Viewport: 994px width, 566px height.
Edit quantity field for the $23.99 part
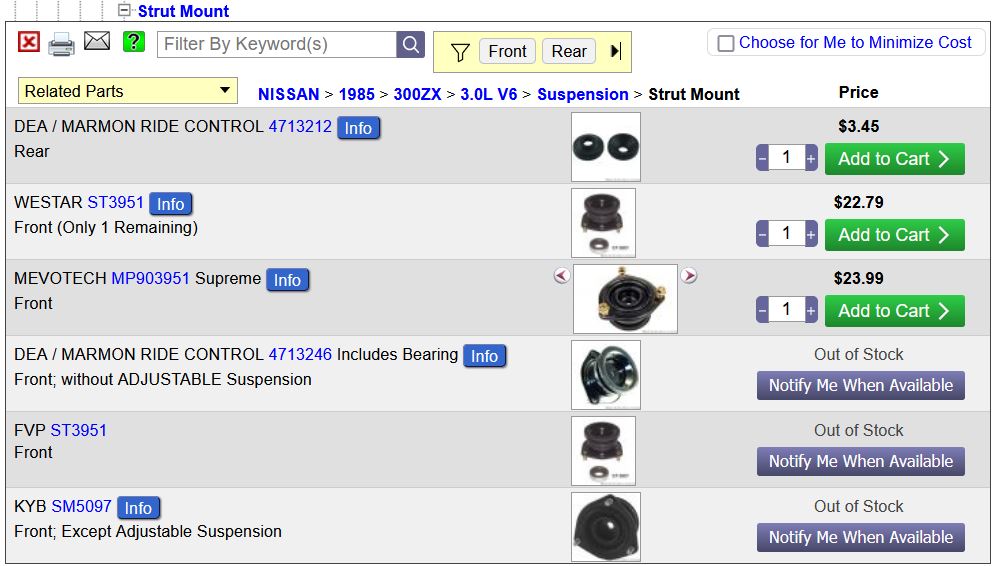click(x=787, y=310)
